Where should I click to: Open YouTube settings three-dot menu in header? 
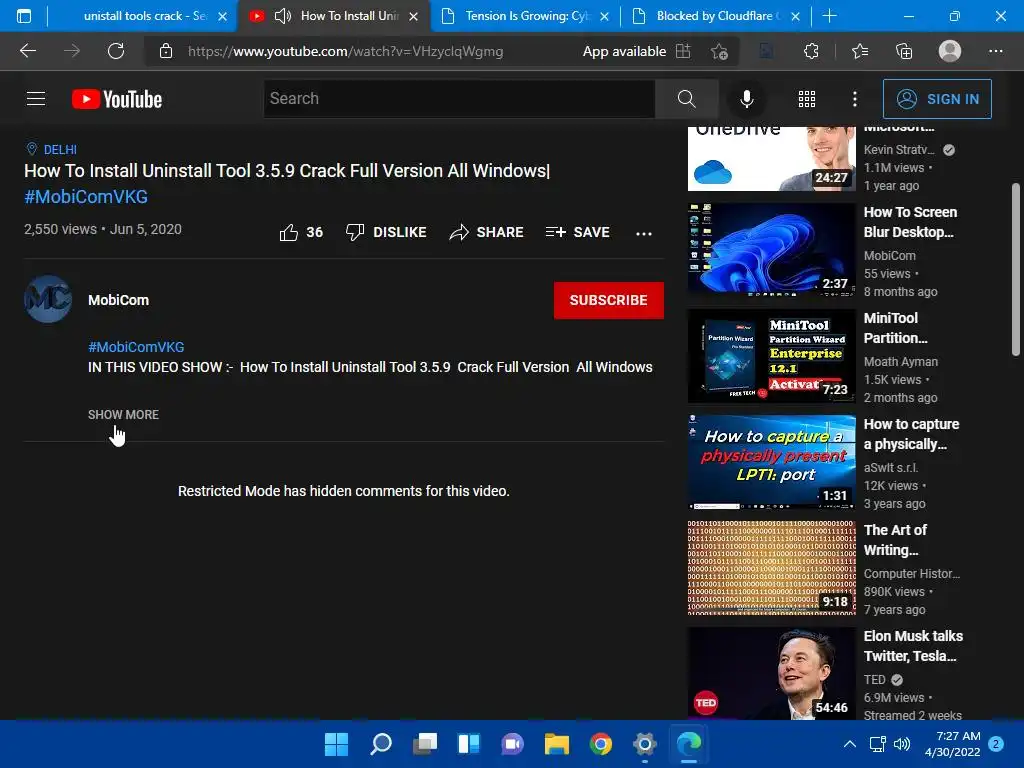pos(854,99)
